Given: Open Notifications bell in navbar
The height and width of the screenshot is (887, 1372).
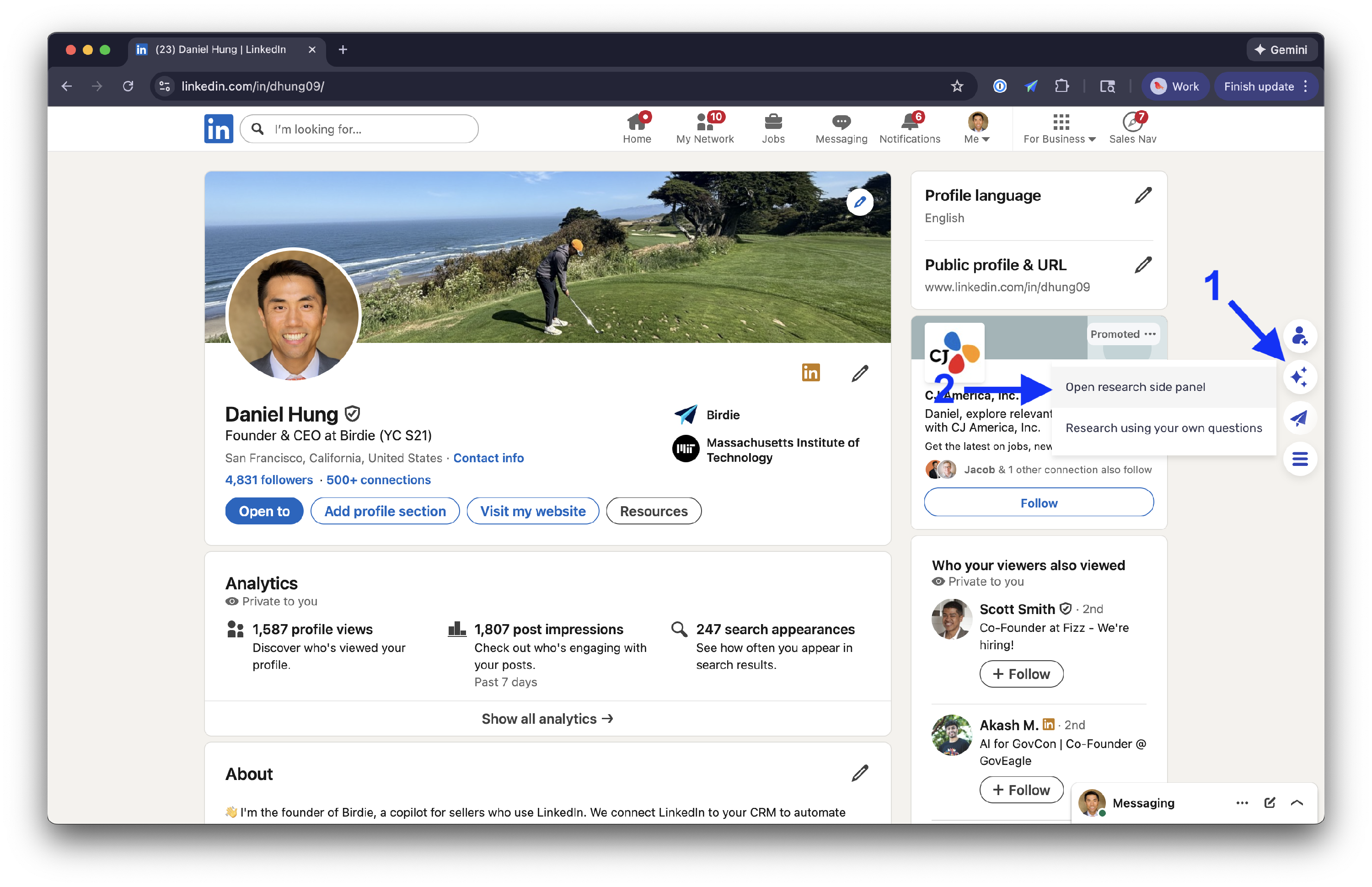Looking at the screenshot, I should tap(910, 128).
